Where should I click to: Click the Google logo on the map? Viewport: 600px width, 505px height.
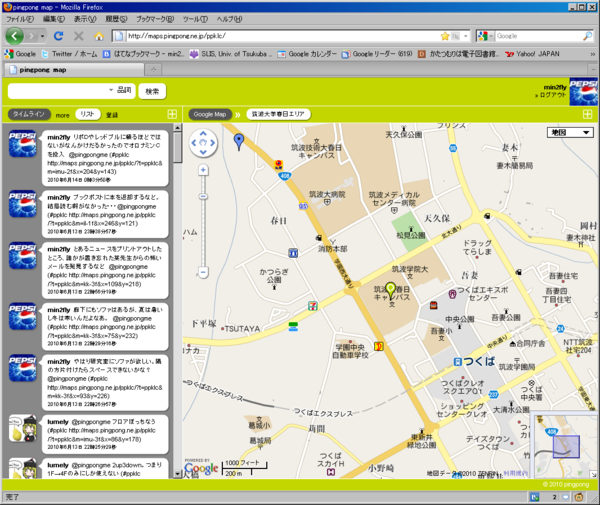pyautogui.click(x=201, y=468)
